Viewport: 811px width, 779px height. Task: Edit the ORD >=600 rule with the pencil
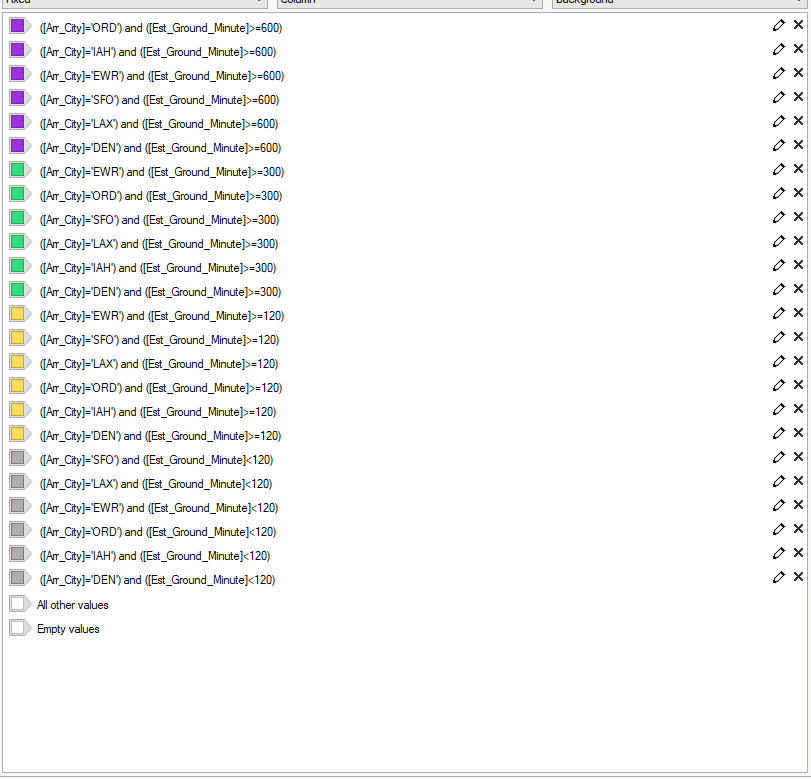pyautogui.click(x=778, y=25)
